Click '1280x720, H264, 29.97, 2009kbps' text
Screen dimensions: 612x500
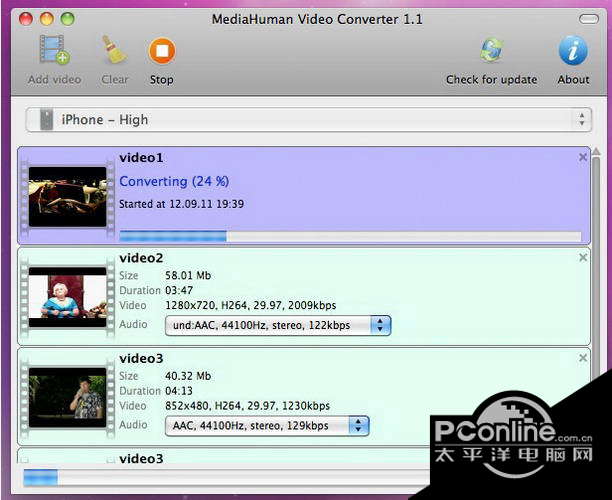(x=251, y=305)
